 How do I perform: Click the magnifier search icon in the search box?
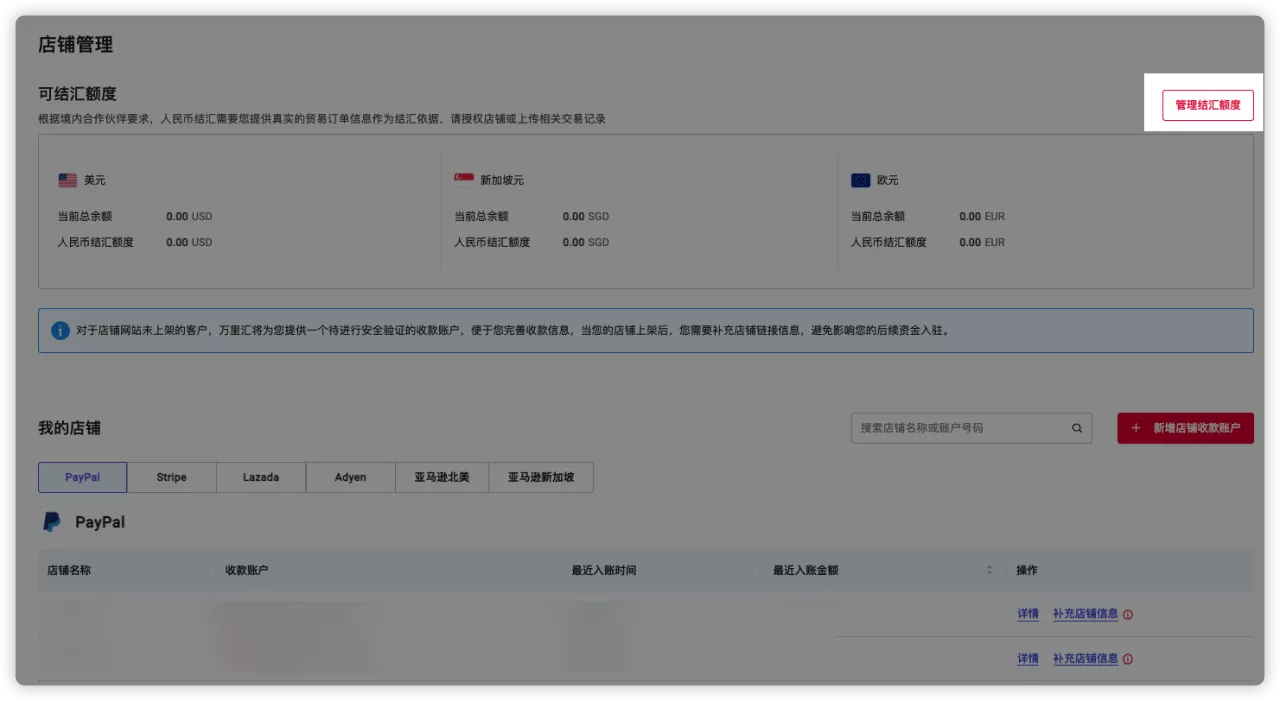click(x=1077, y=427)
